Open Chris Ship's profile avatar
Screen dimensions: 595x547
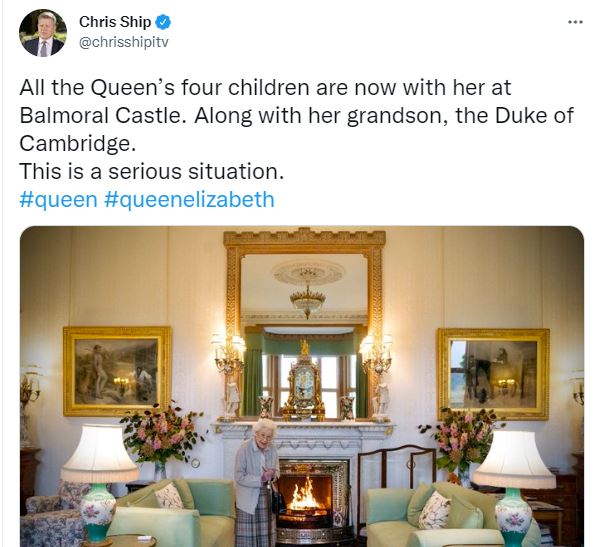(43, 33)
